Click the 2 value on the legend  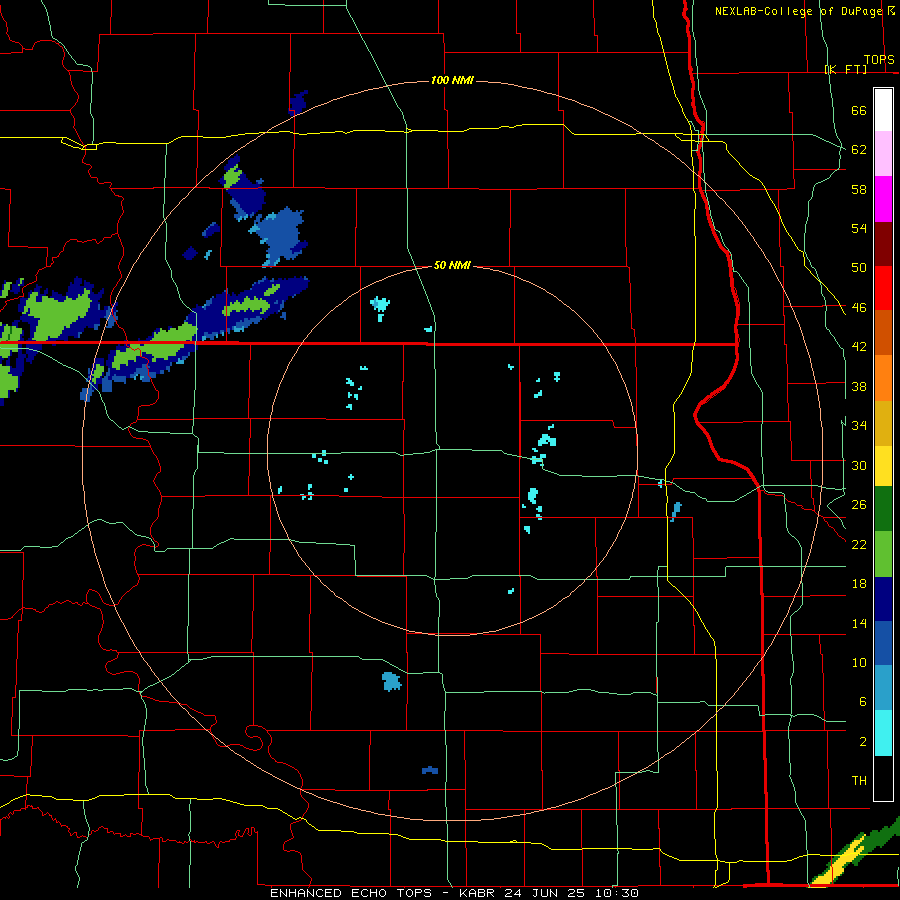pyautogui.click(x=862, y=742)
